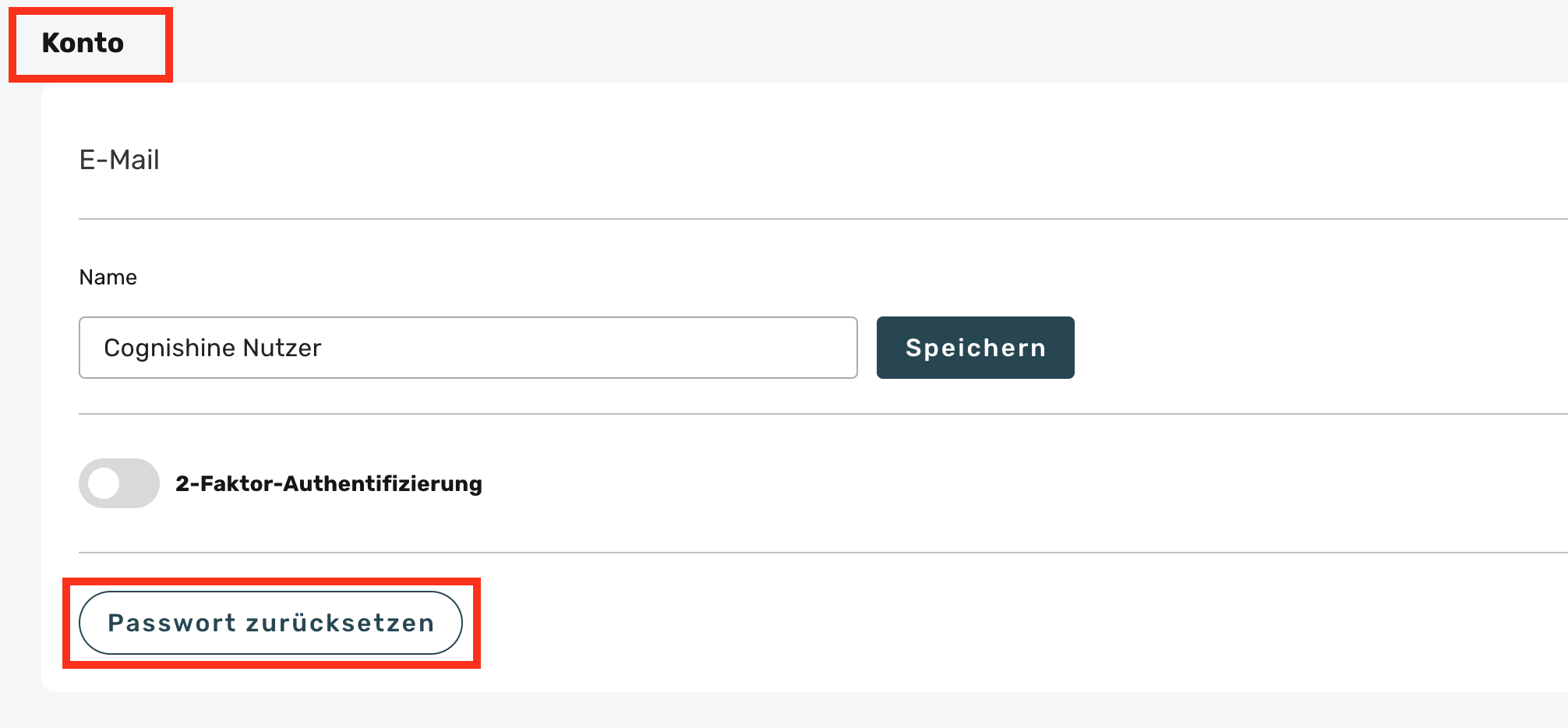Toggle the 2-Faktor-Authentifizierung switch
This screenshot has height=728, width=1568.
click(x=119, y=483)
